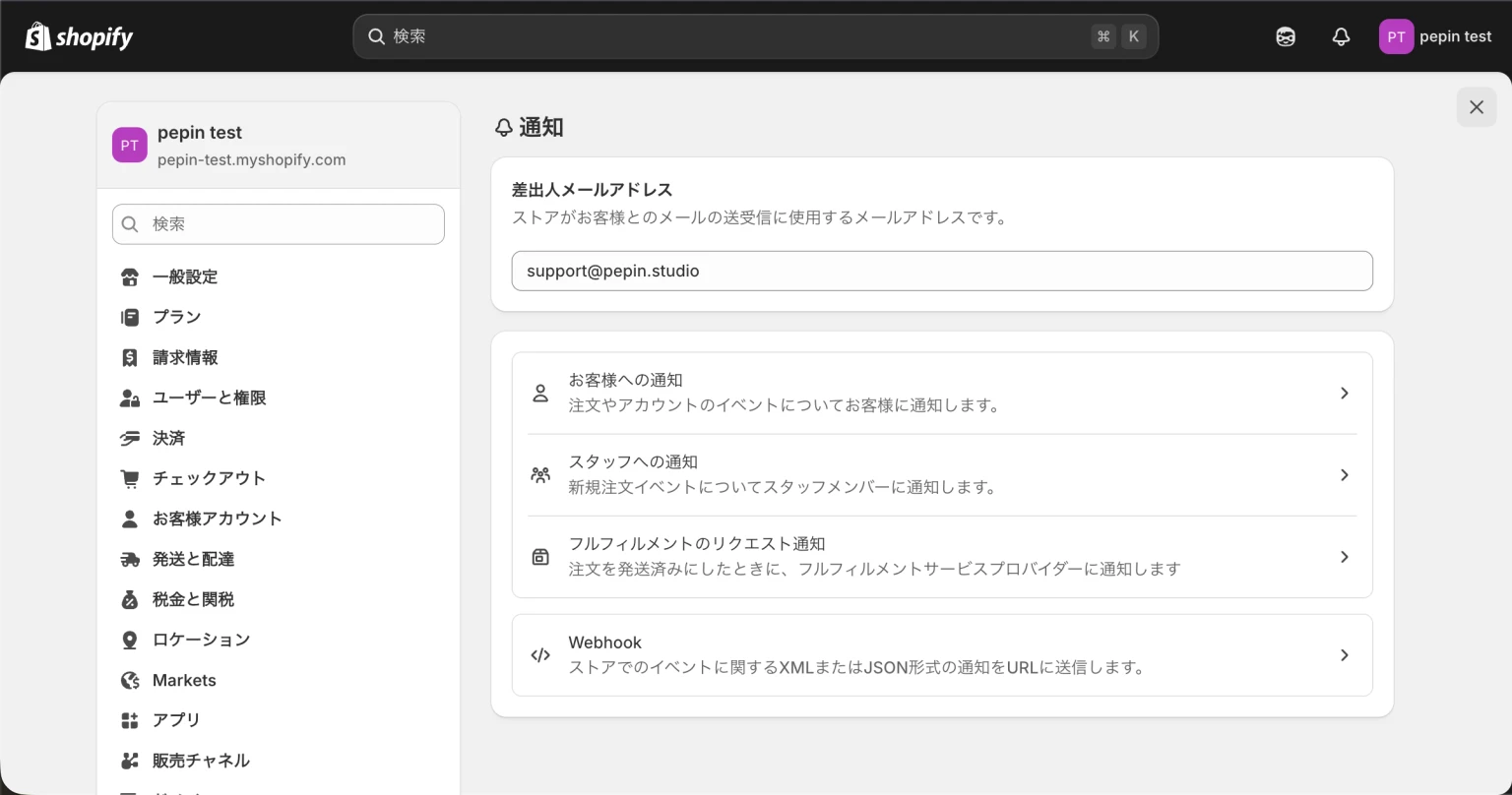This screenshot has height=795, width=1512.
Task: Select the チェックアウト cart icon
Action: click(130, 478)
